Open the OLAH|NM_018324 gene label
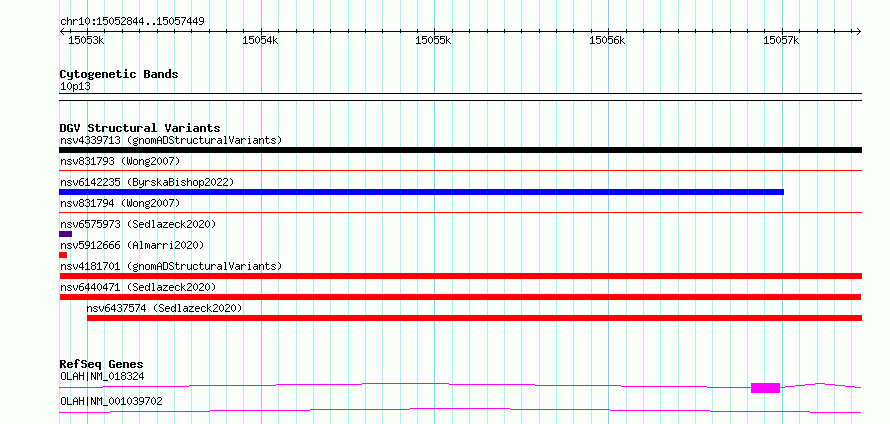 (102, 376)
